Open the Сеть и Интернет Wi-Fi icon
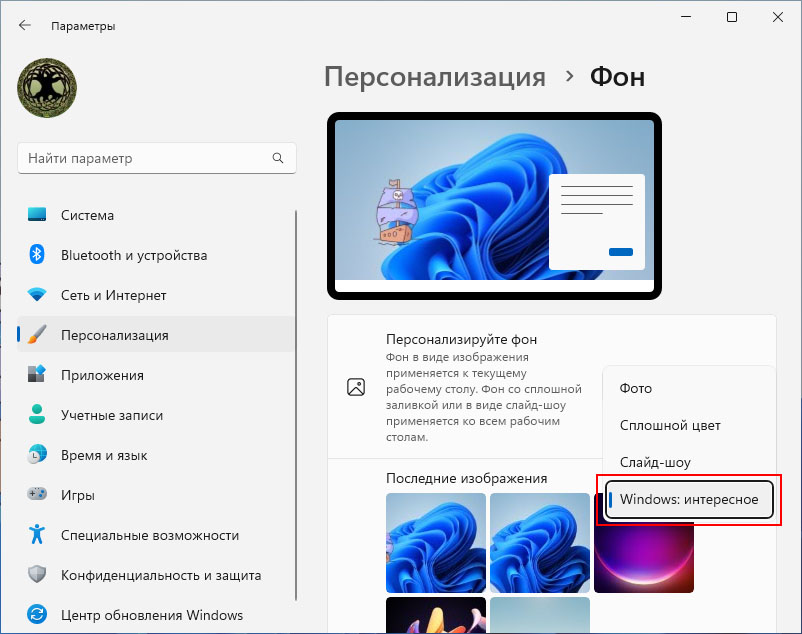The image size is (802, 634). (37, 295)
